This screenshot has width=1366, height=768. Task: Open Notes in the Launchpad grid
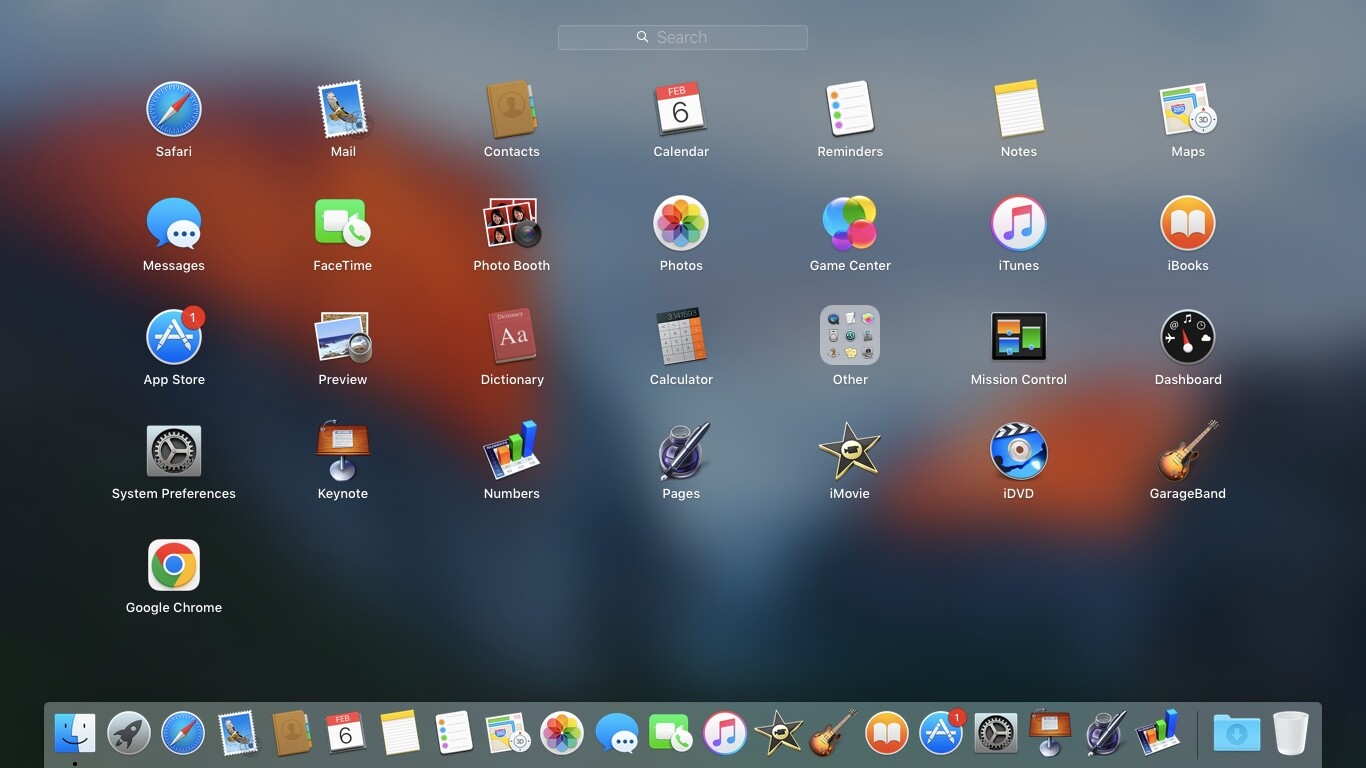coord(1019,109)
